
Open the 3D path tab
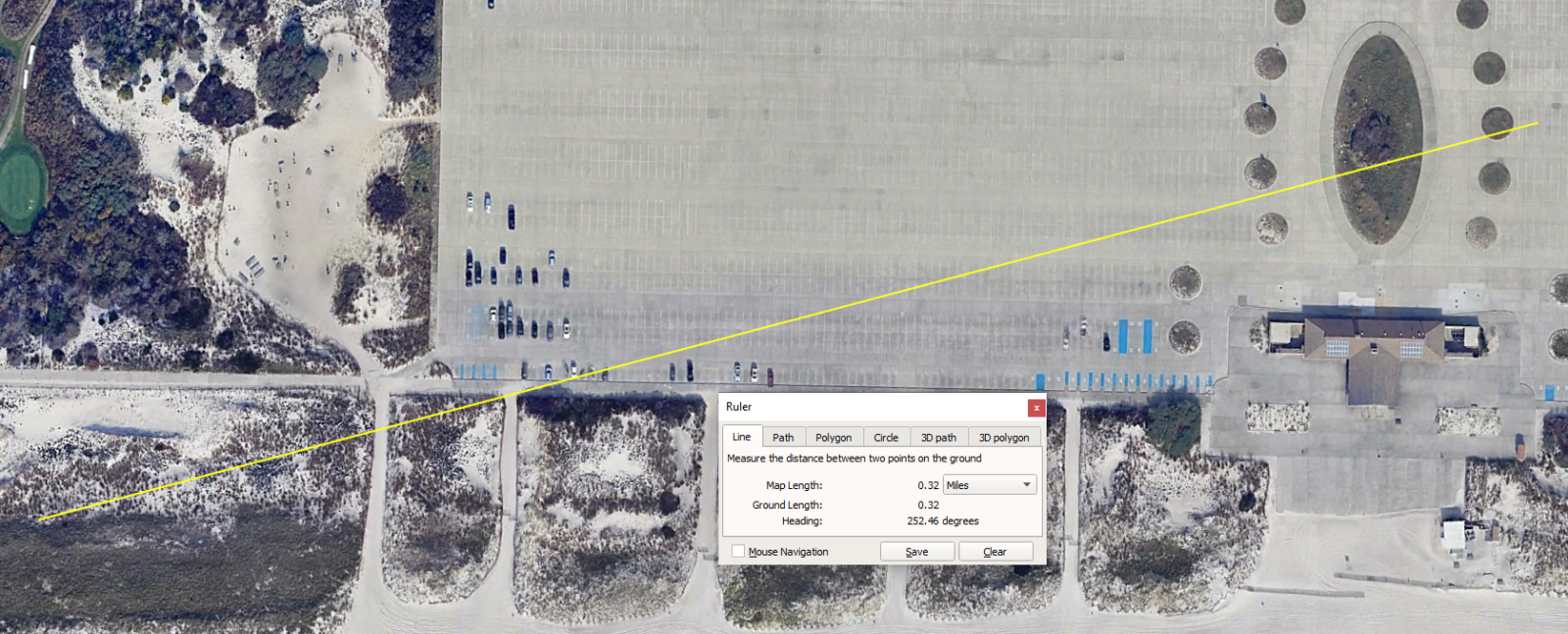(x=938, y=438)
